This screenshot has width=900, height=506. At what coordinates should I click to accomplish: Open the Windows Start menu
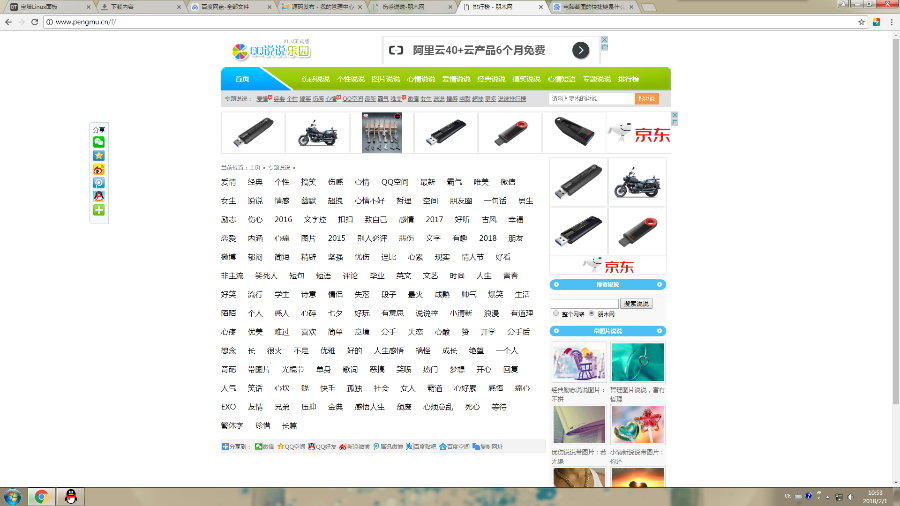click(13, 497)
